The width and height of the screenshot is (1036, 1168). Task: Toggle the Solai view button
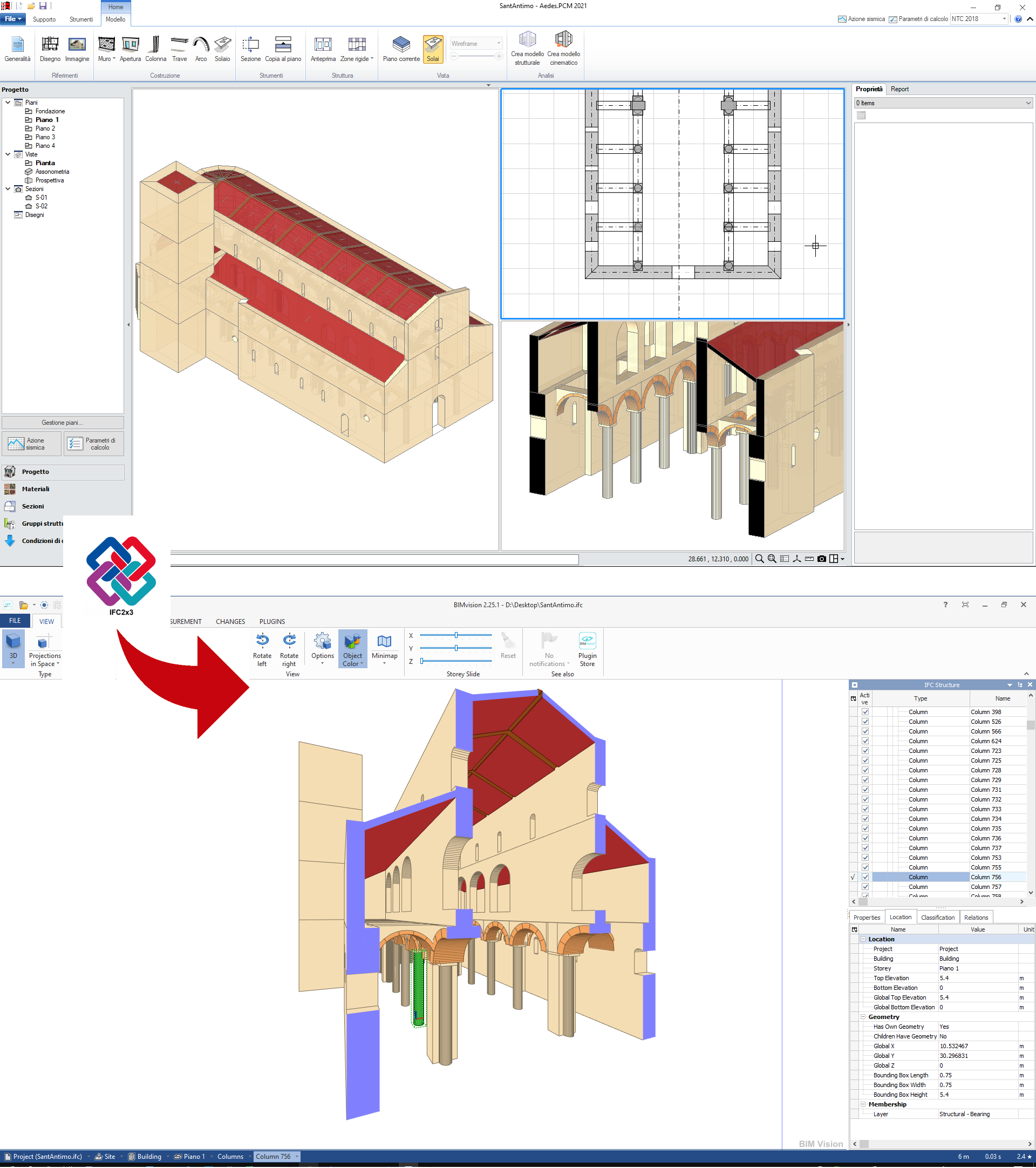pos(433,49)
